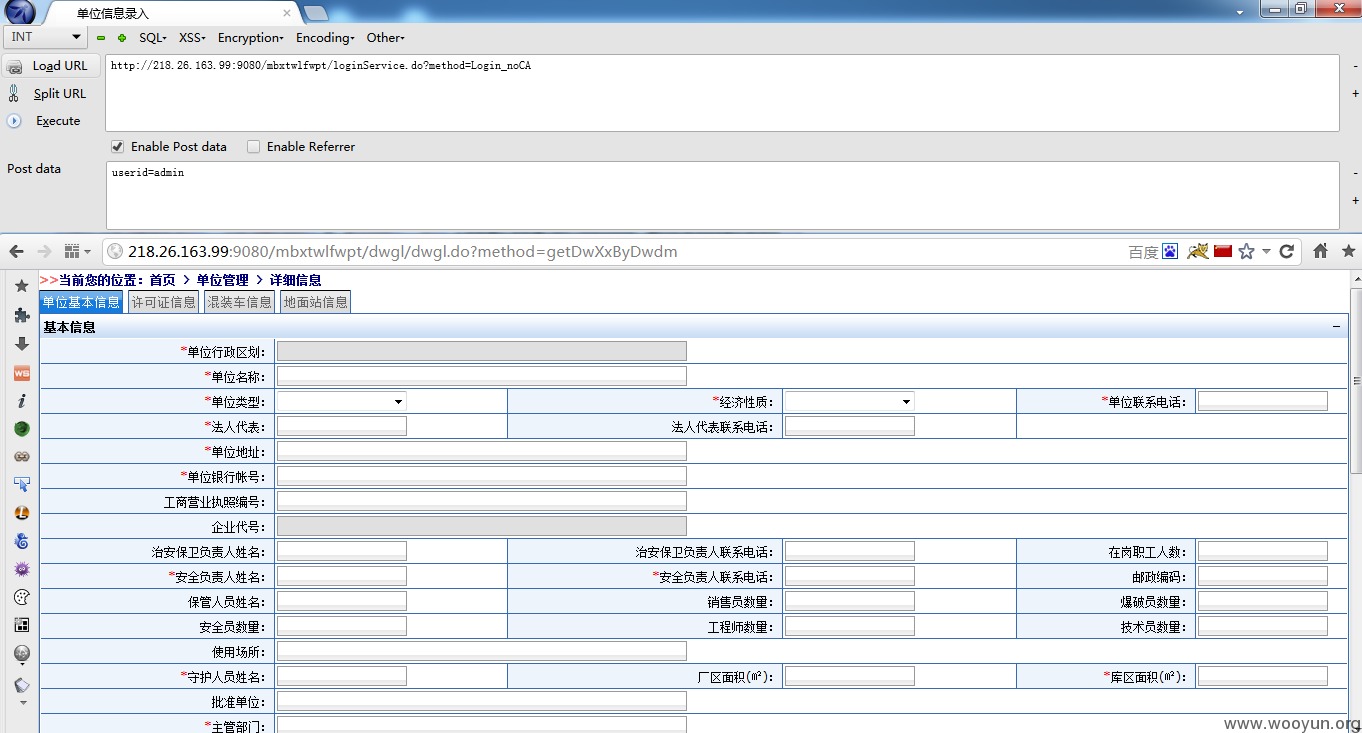Click the 单位银行帐号 input field
This screenshot has width=1362, height=733.
481,476
